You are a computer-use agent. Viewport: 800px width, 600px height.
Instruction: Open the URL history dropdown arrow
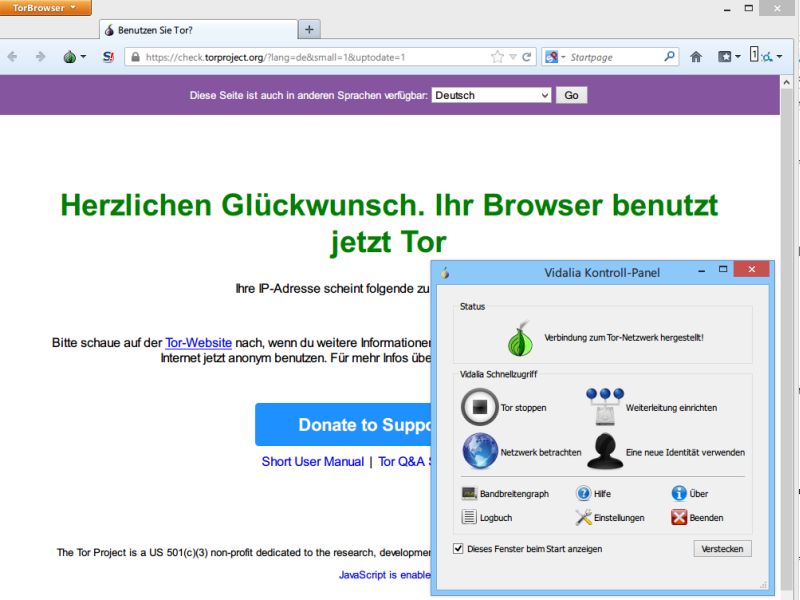(x=513, y=57)
